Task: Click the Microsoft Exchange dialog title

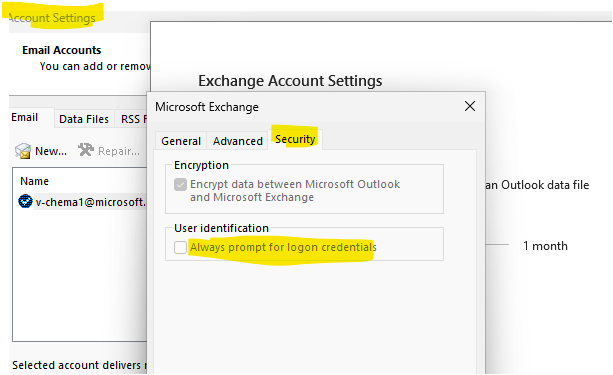Action: pos(207,107)
